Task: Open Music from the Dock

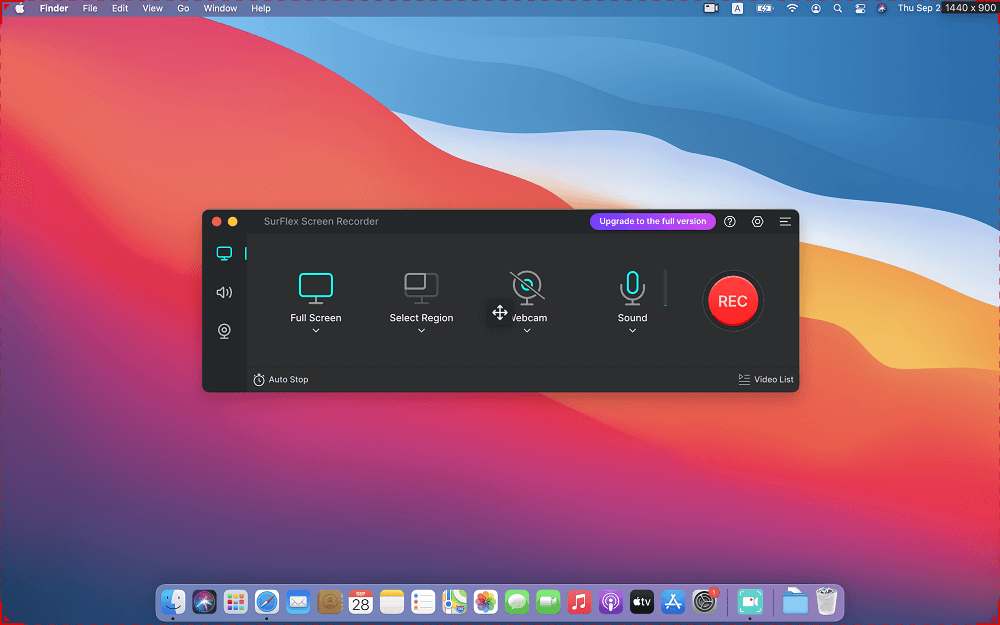Action: [x=580, y=601]
